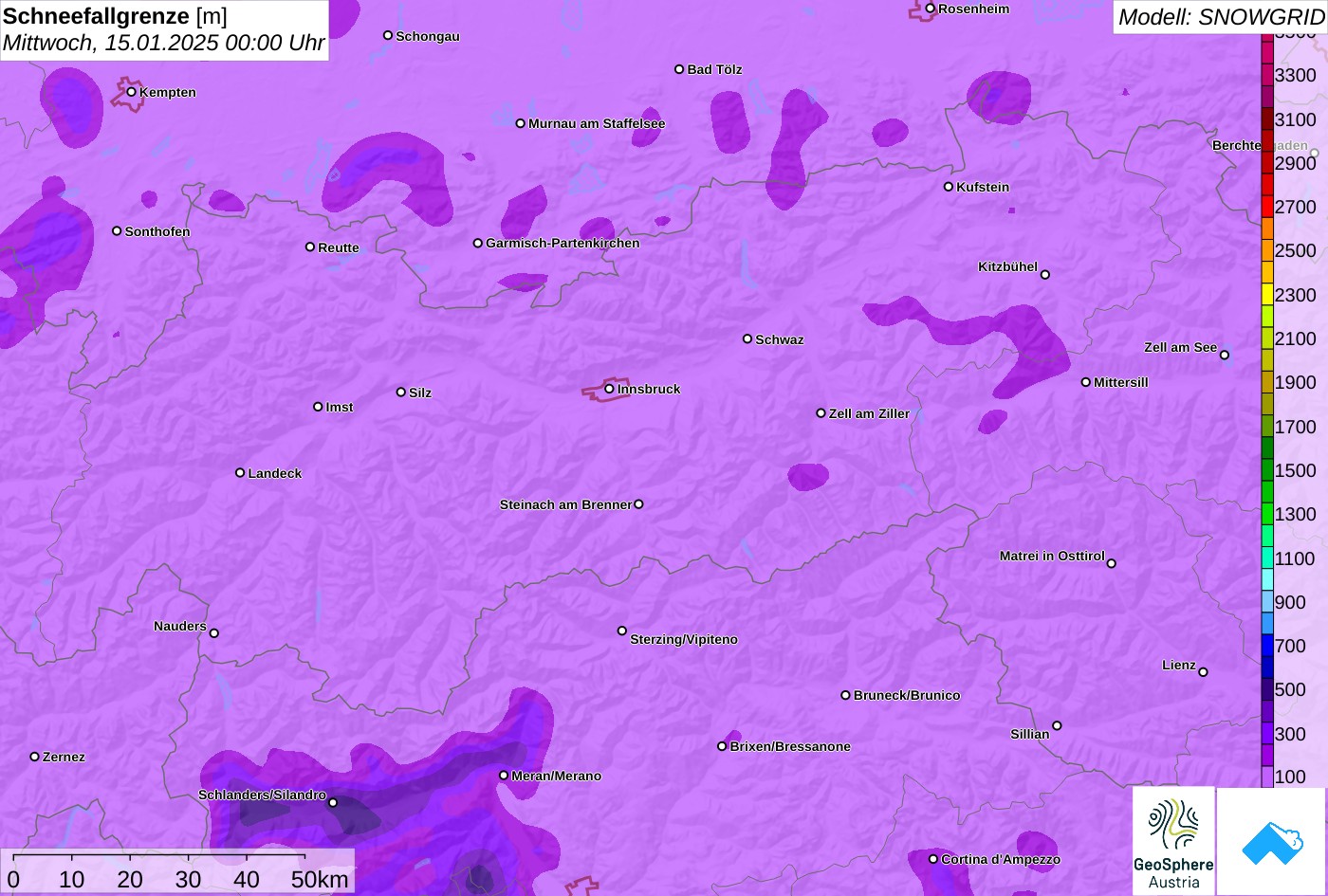This screenshot has height=896, width=1328.
Task: Select the Sonthofen marker dot
Action: (118, 231)
